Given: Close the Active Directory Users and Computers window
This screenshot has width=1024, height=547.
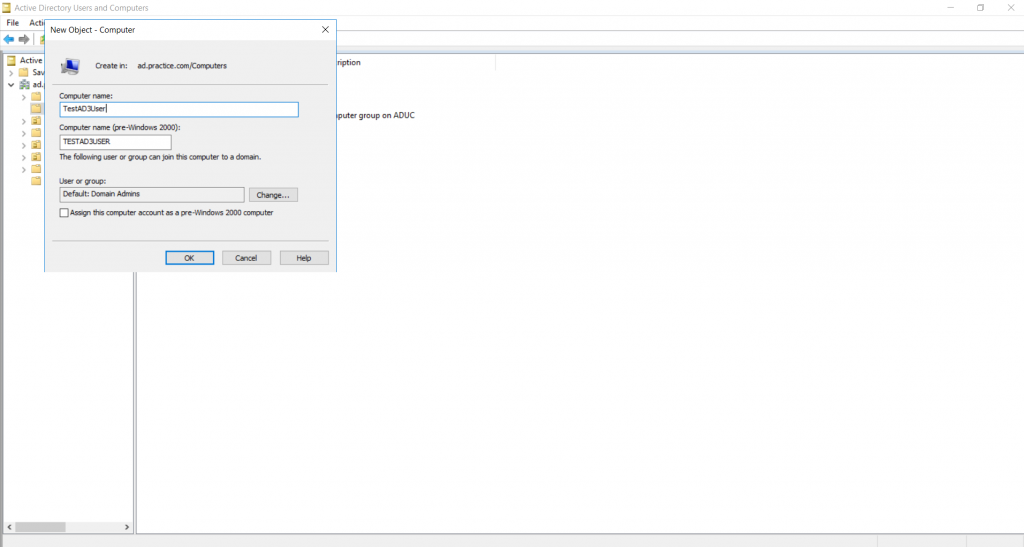Looking at the screenshot, I should (1010, 8).
